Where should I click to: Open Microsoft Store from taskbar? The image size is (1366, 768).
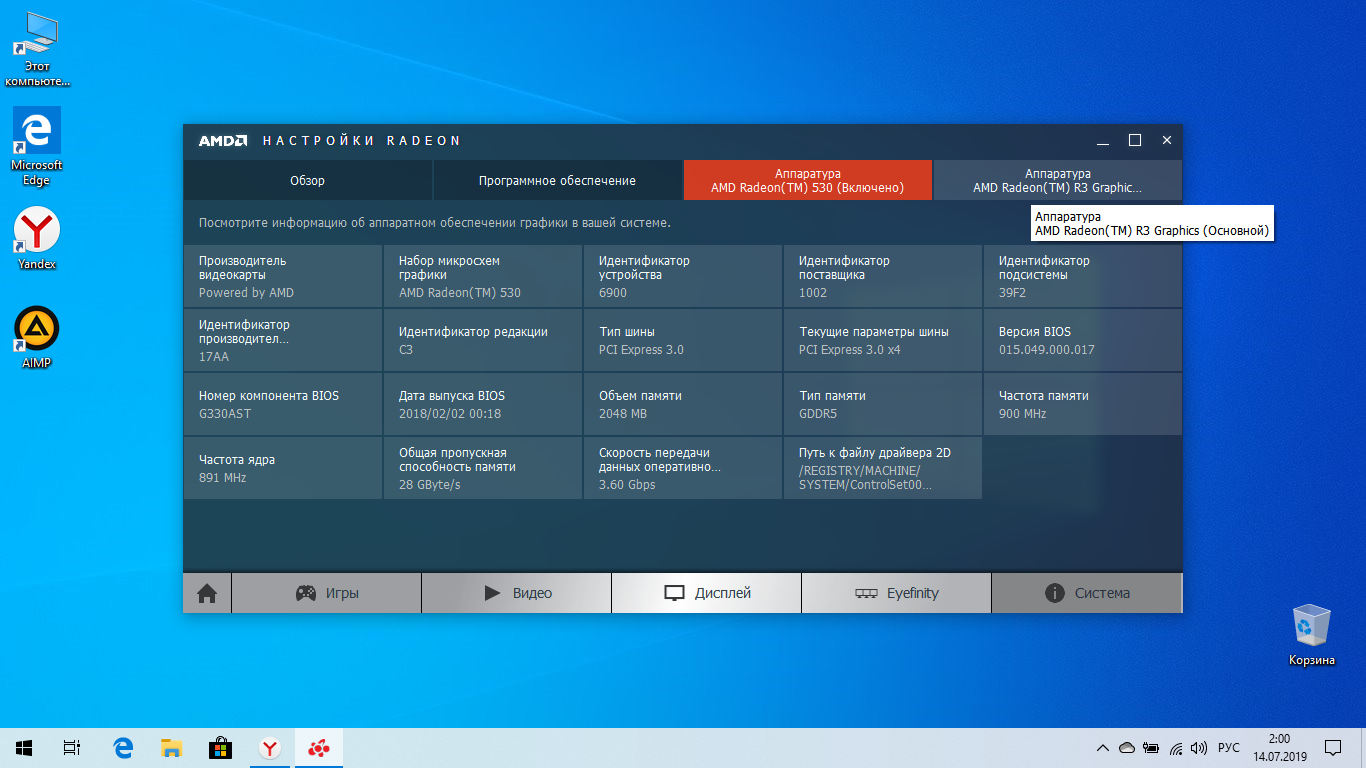pos(220,747)
